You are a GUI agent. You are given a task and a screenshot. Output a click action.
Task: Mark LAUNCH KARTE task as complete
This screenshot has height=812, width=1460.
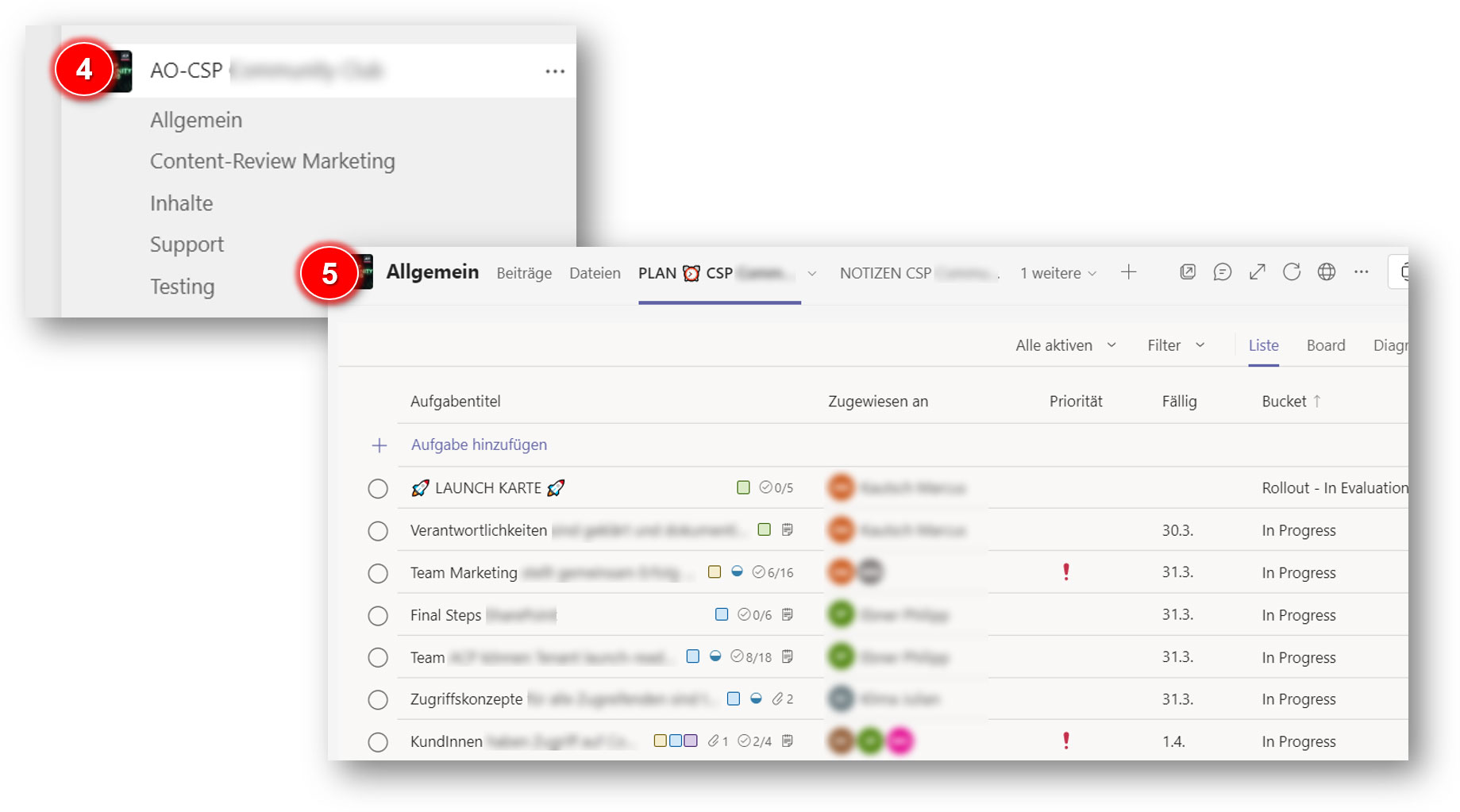click(378, 488)
